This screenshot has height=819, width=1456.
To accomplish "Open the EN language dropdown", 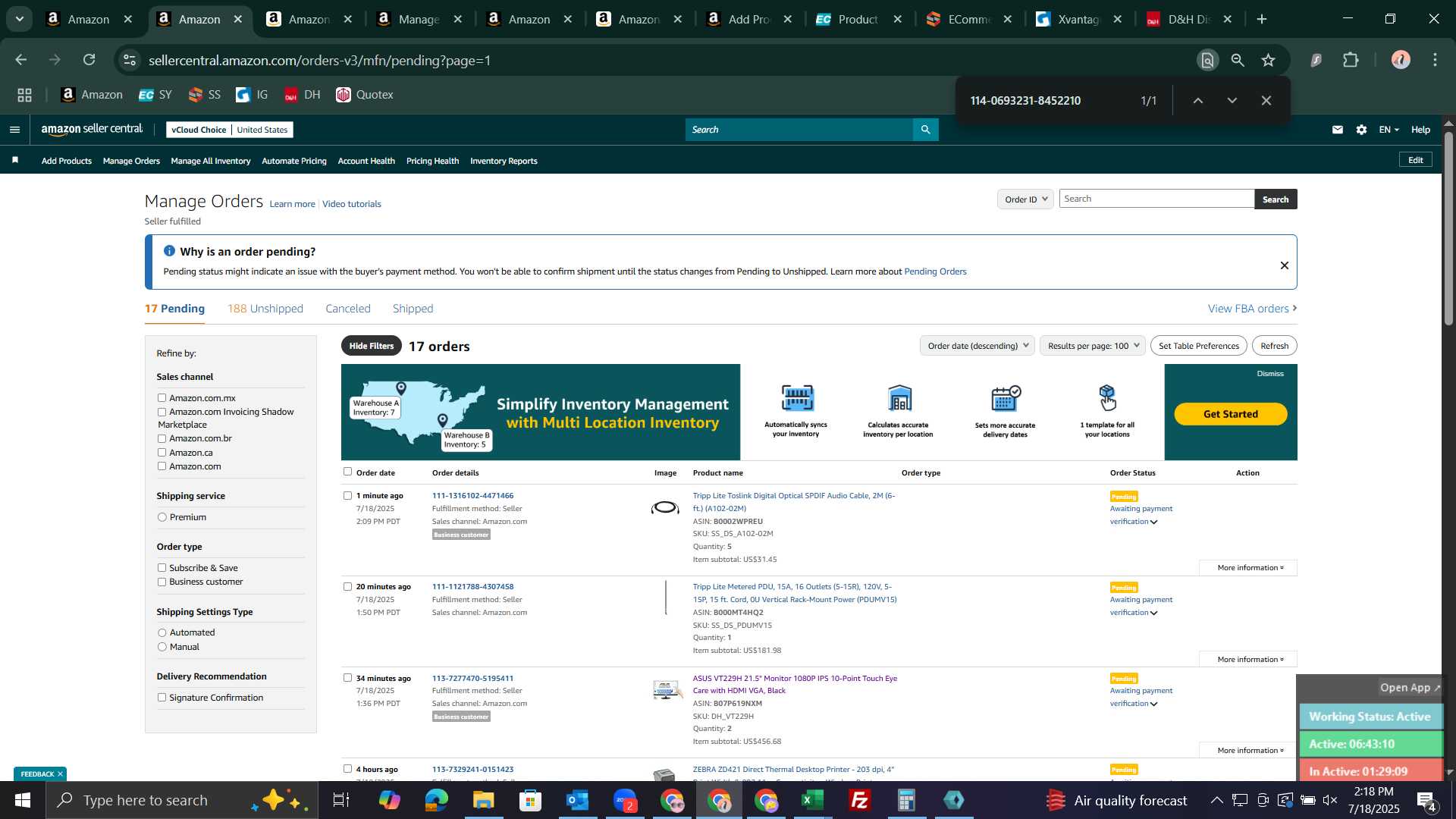I will coord(1389,130).
